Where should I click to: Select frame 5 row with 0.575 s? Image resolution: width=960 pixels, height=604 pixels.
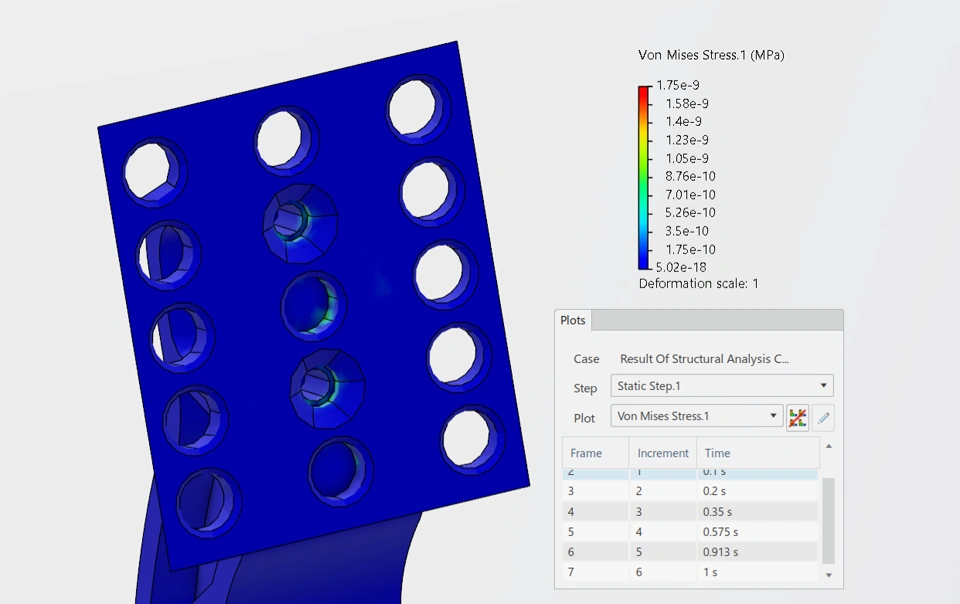[x=690, y=532]
